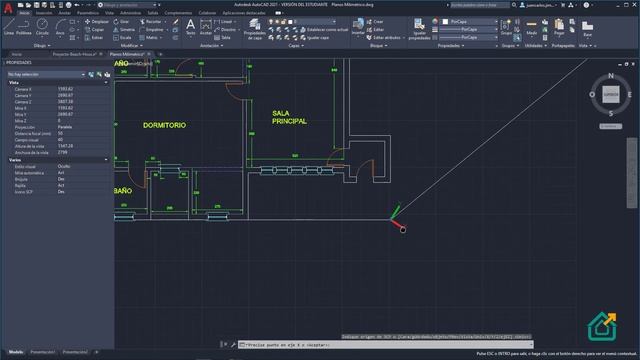Click the Girar (rotate) tool
The height and width of the screenshot is (360, 640).
pyautogui.click(x=121, y=22)
